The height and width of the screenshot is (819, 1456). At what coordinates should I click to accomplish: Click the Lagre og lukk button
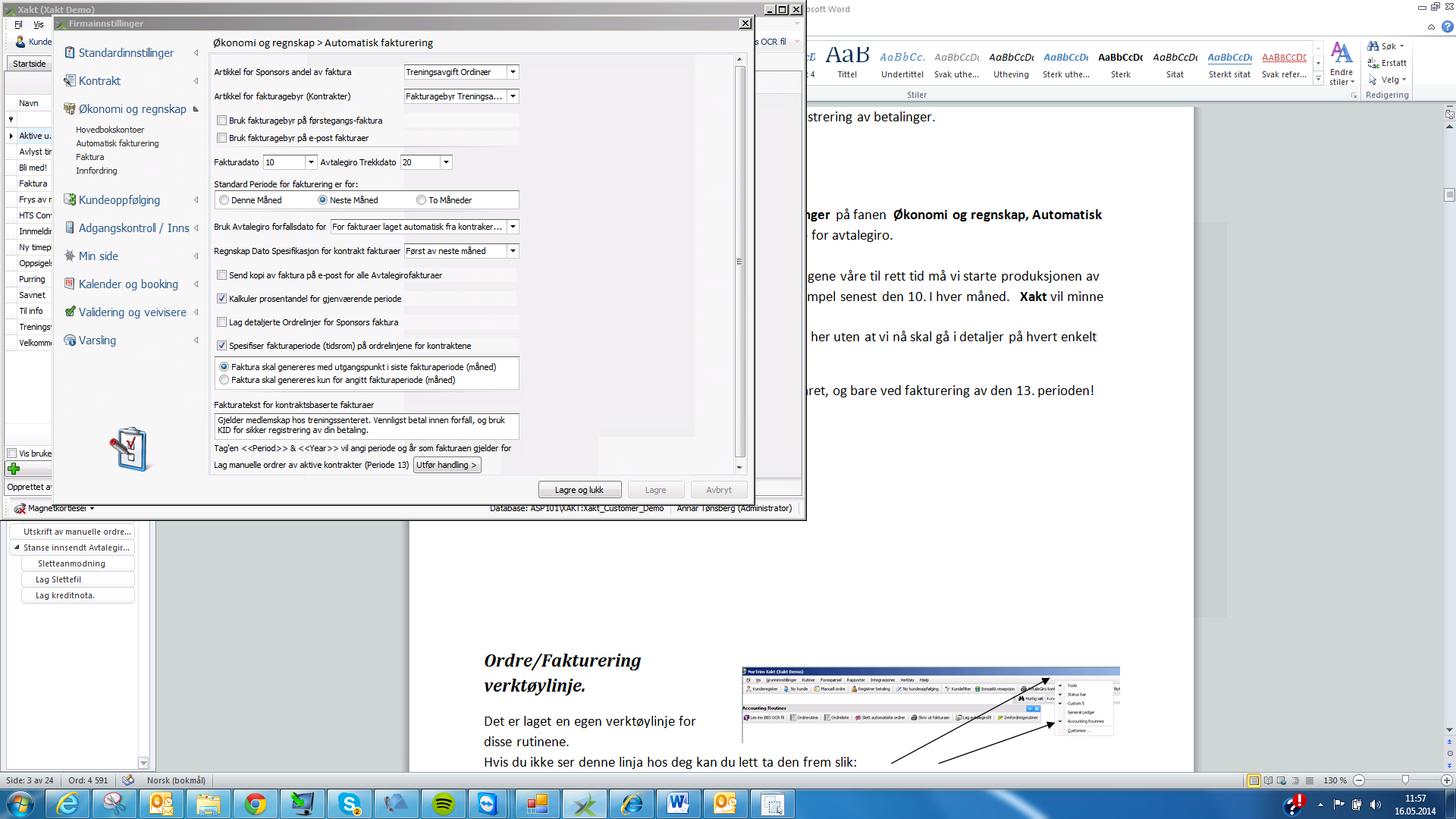pos(579,490)
